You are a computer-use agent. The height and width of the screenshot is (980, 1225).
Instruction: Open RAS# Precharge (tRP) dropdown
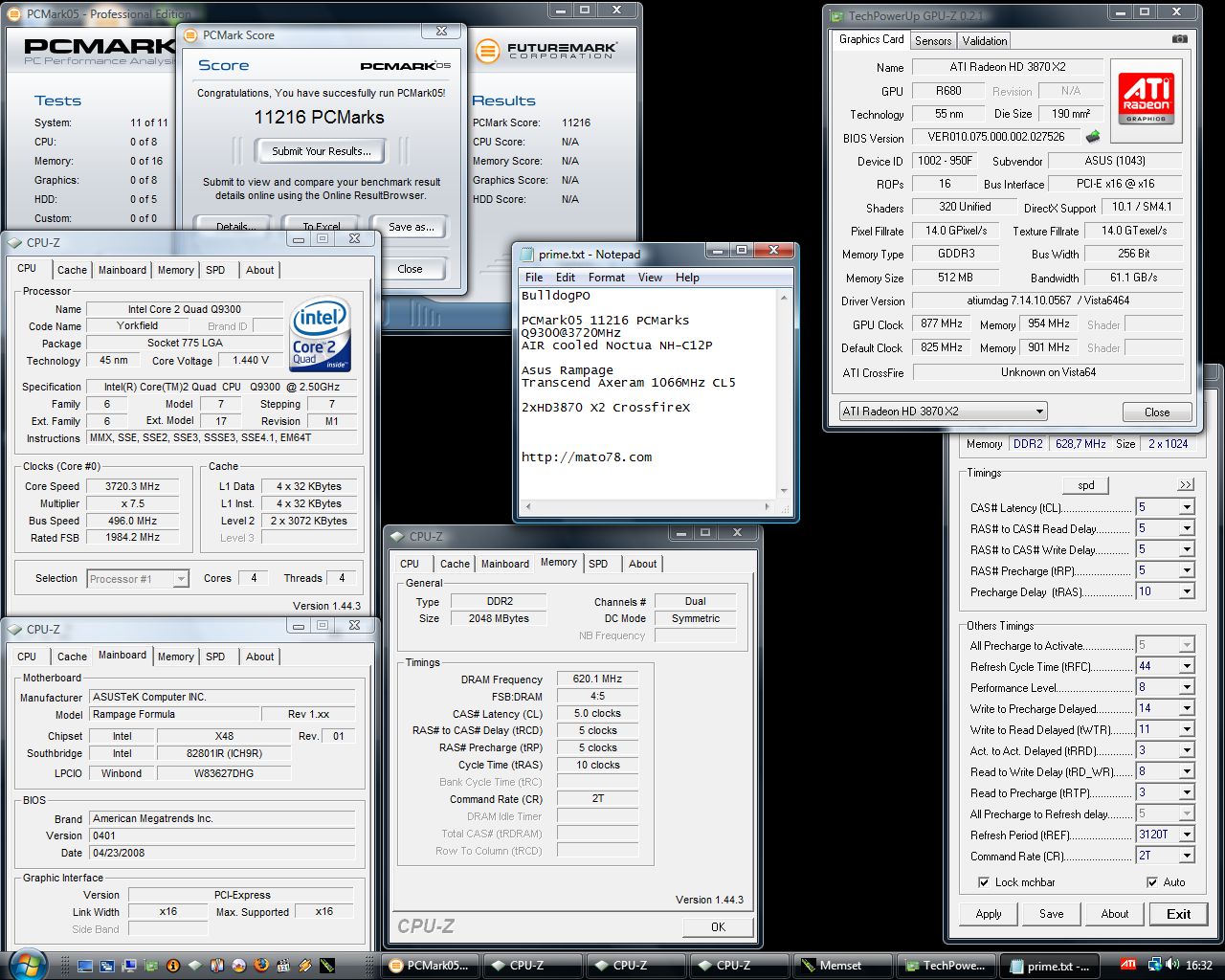1187,570
